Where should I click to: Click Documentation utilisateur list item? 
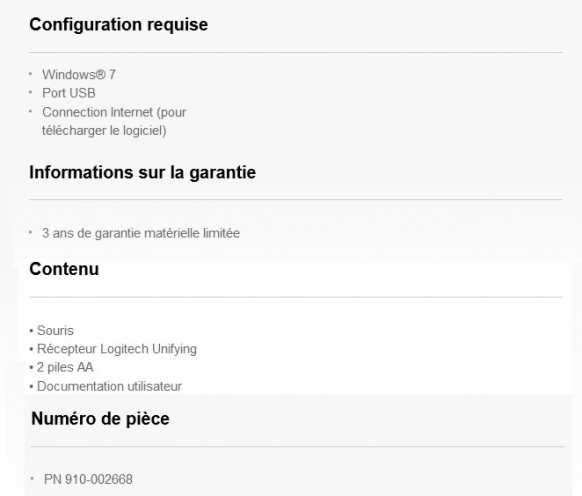click(x=109, y=386)
